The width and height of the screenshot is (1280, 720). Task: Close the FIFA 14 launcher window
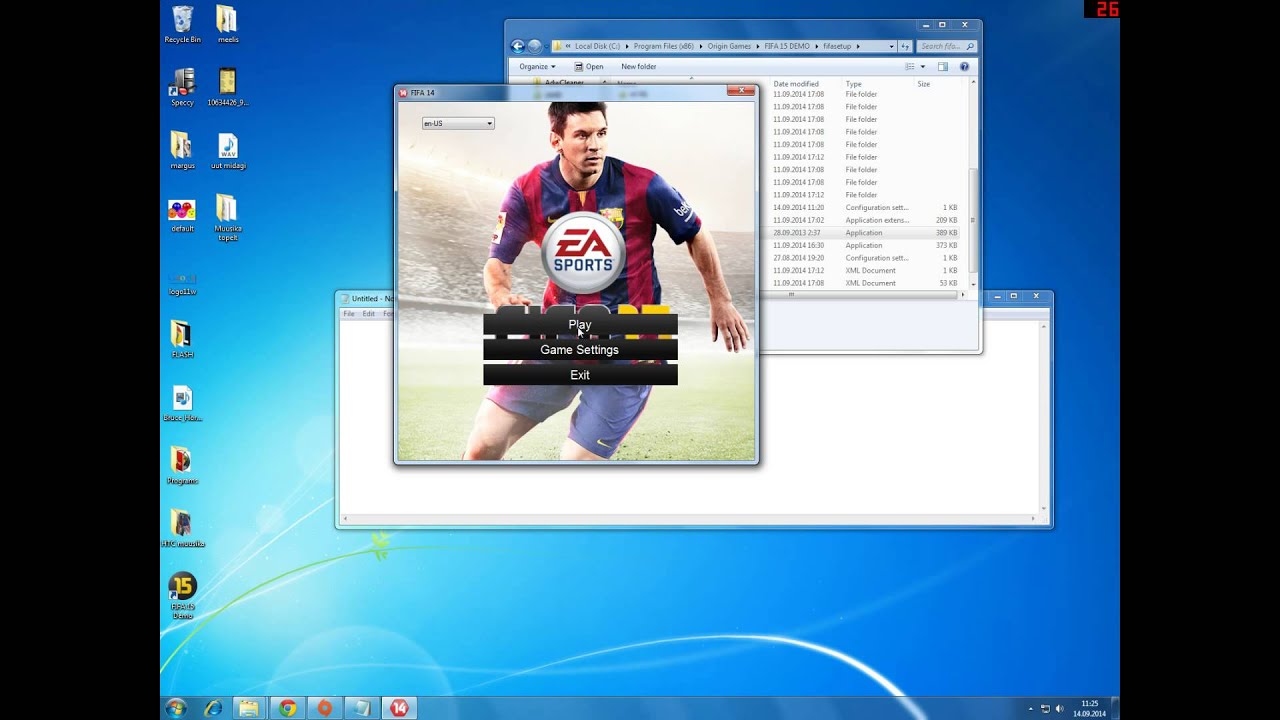pos(741,91)
